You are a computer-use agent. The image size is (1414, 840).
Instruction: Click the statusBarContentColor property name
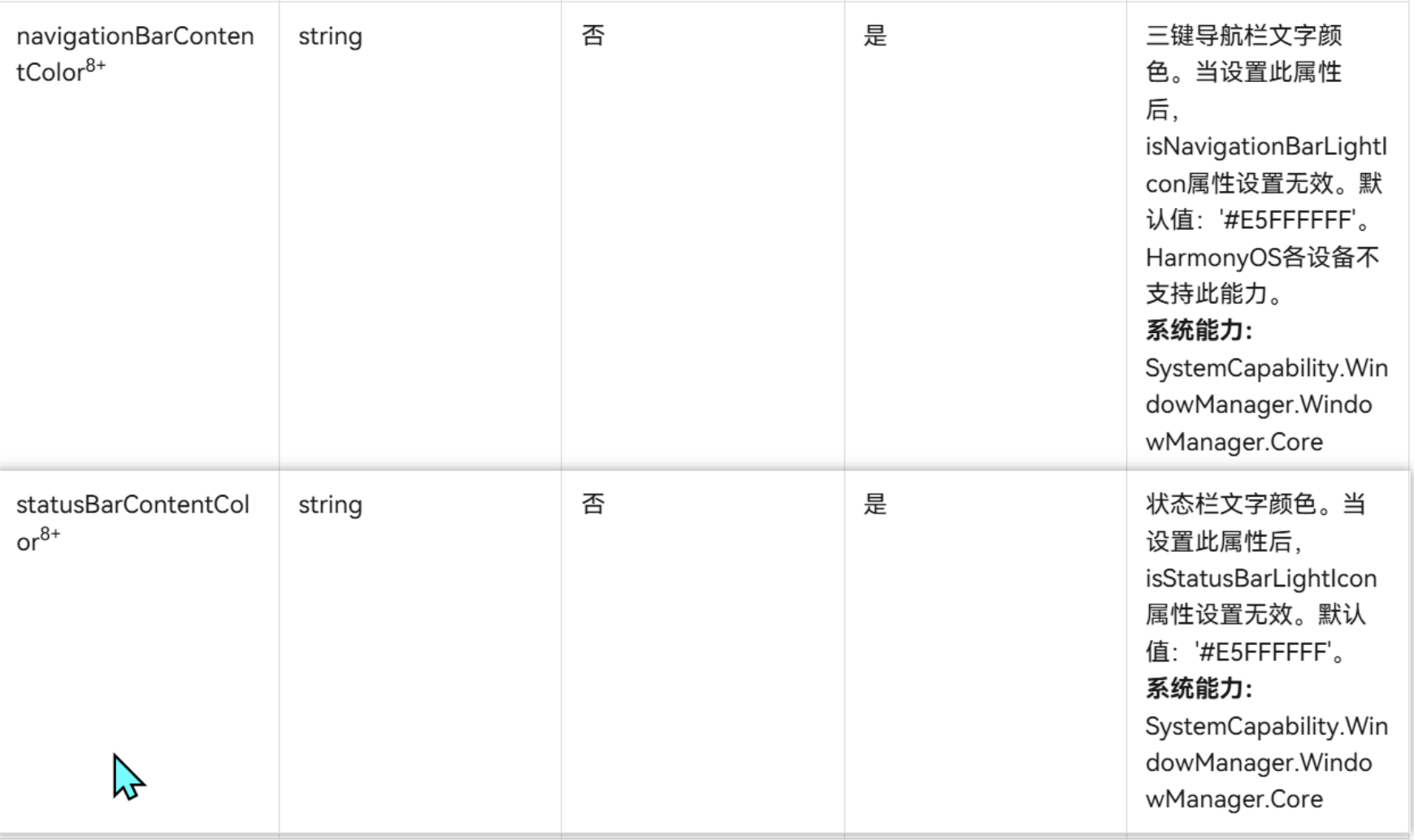coord(132,504)
